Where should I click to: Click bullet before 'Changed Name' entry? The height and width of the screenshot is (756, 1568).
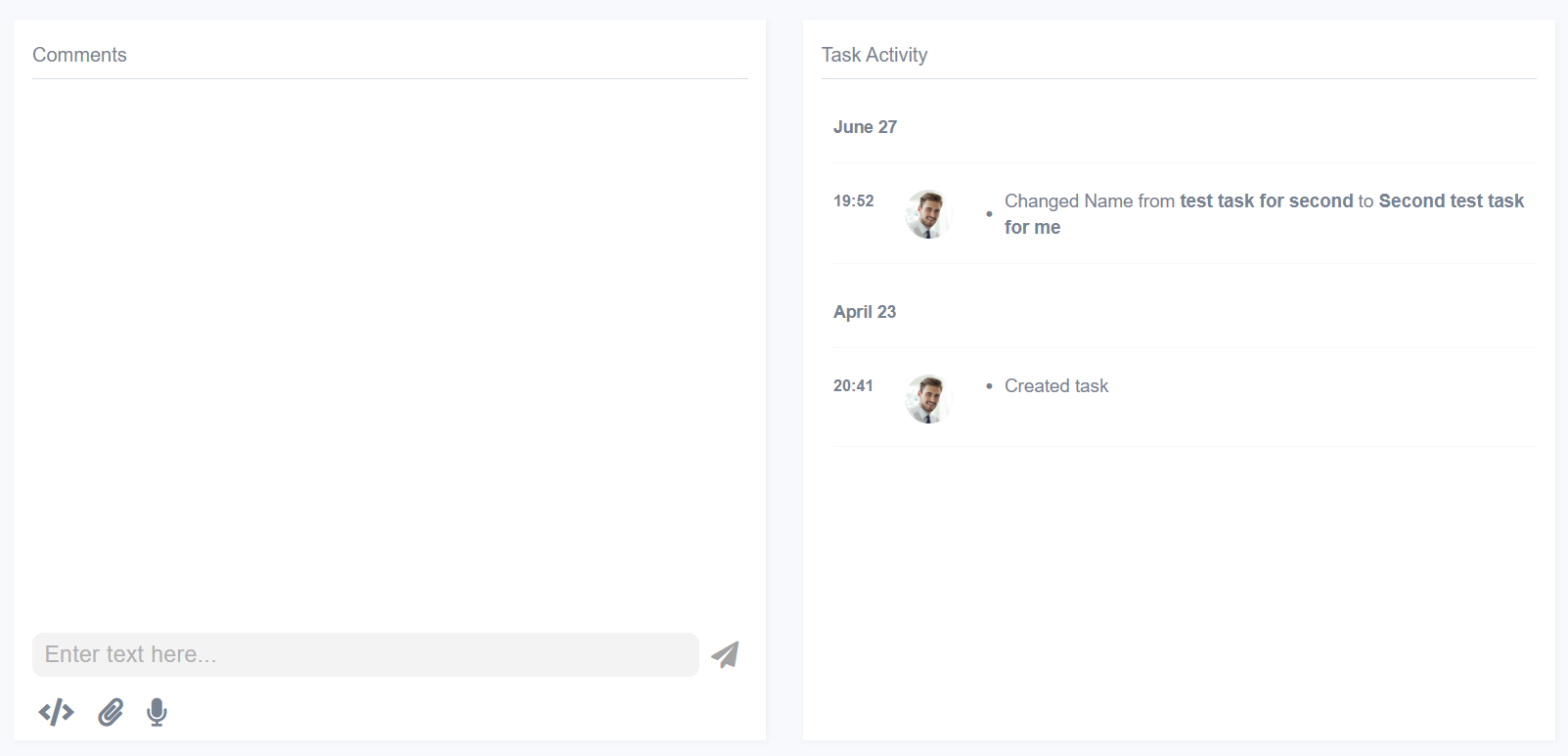coord(989,214)
